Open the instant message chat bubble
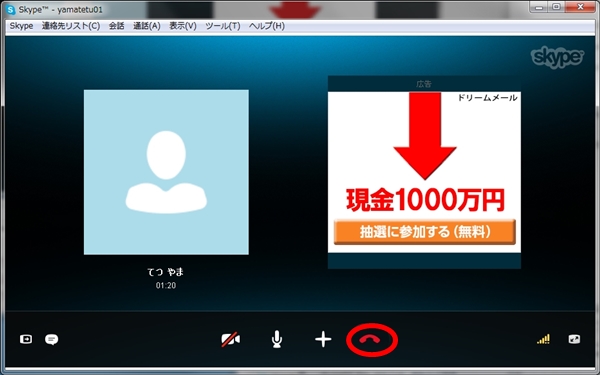 (52, 339)
